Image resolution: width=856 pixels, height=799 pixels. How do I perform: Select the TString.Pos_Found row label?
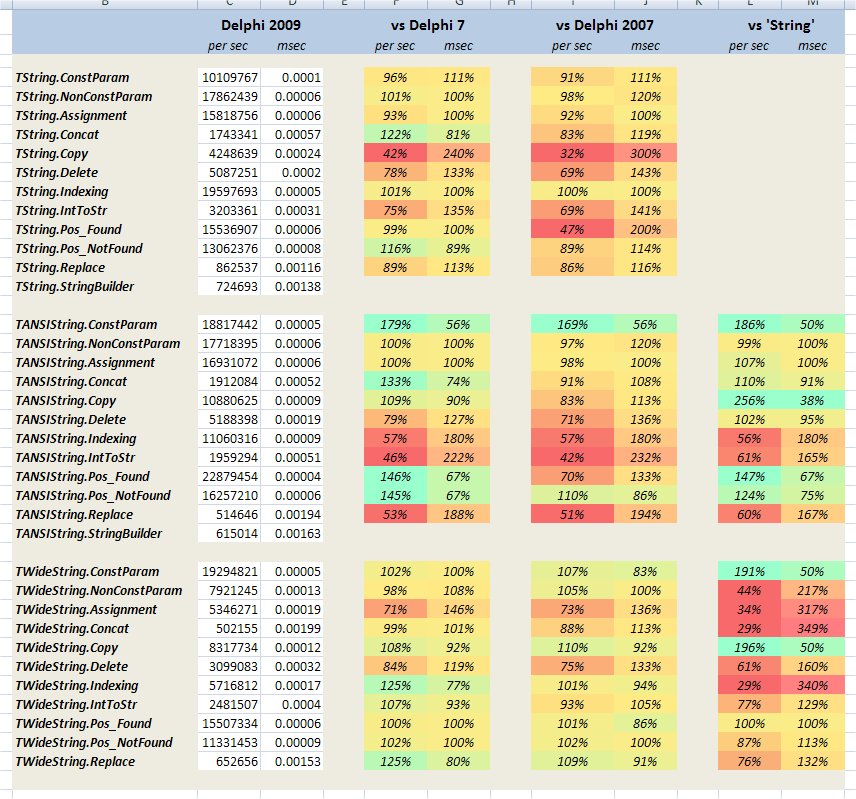click(x=68, y=229)
